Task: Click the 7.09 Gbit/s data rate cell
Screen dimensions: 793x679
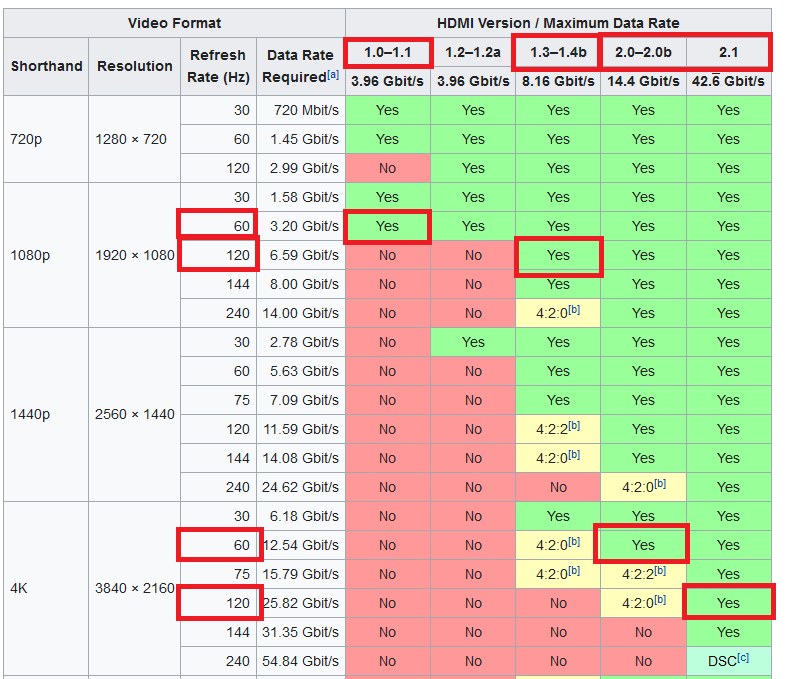Action: 301,400
